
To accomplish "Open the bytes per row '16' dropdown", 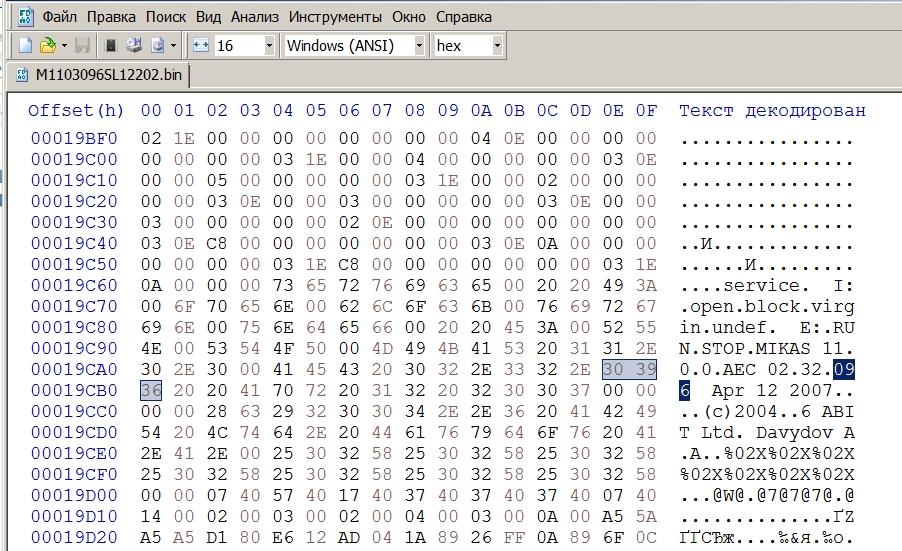I will 269,45.
